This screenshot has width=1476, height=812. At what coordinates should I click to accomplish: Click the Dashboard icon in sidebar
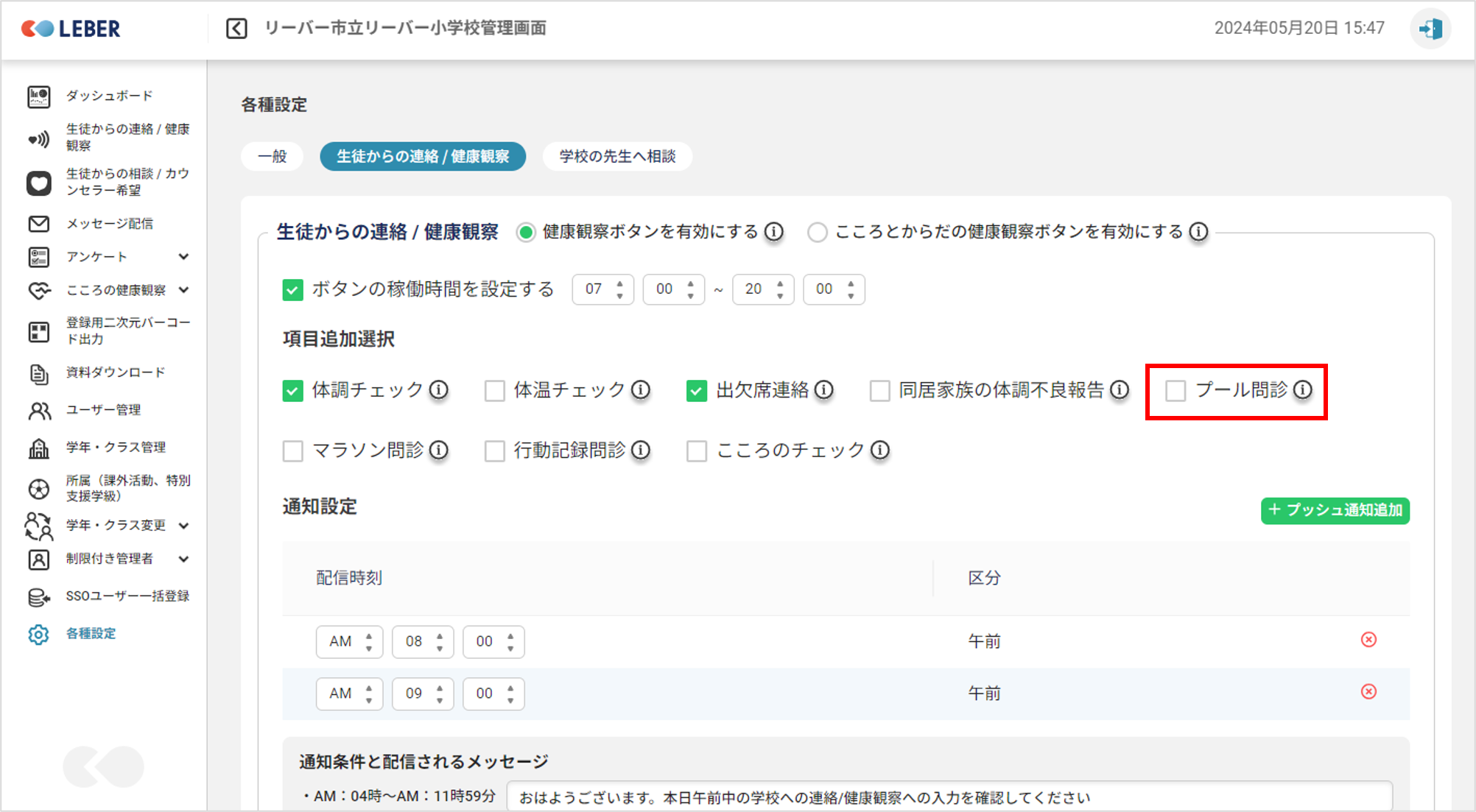click(38, 96)
